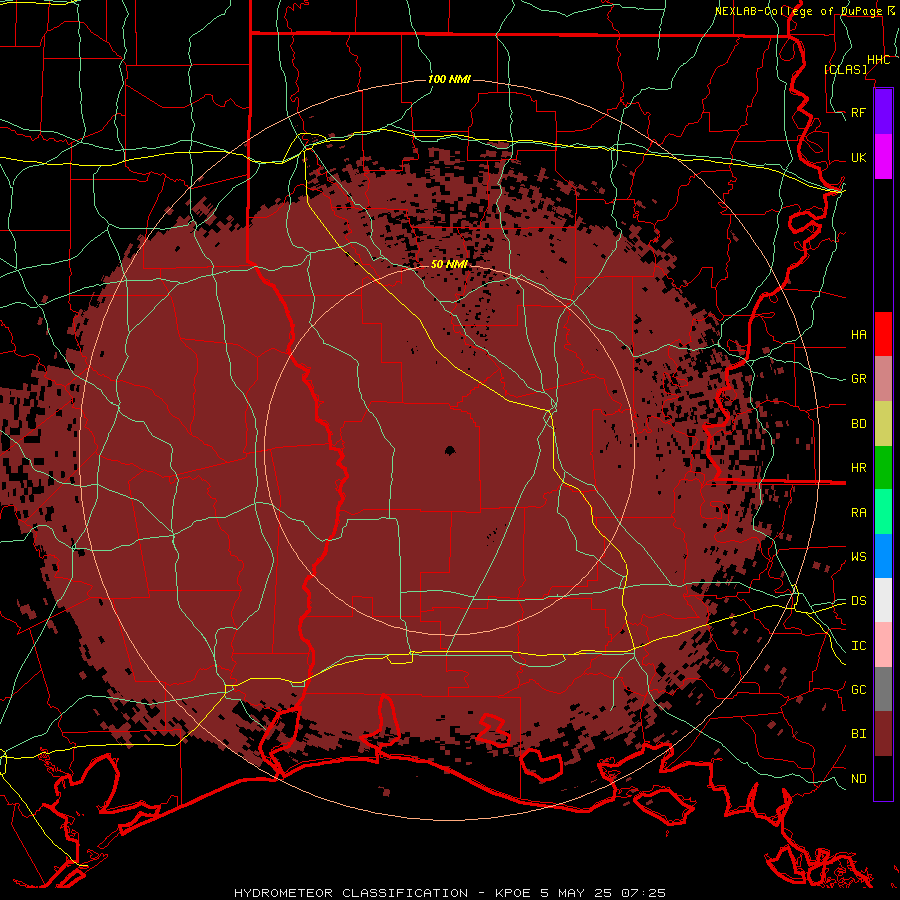Select the light pink IC legend swatch
This screenshot has width=900, height=900.
click(883, 645)
